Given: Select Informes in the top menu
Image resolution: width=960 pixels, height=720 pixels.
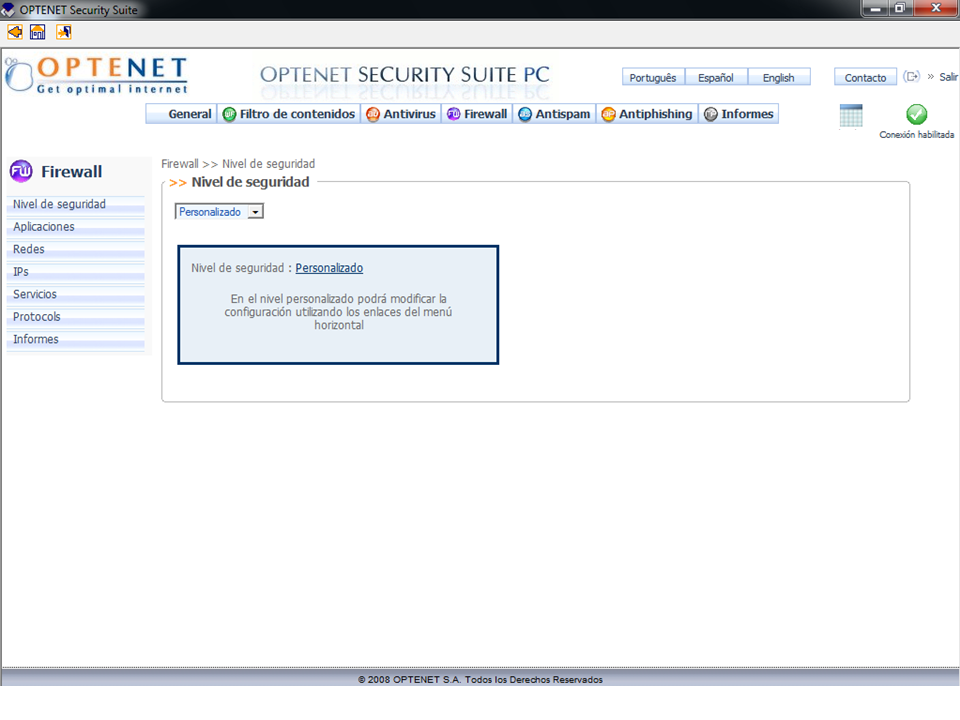Looking at the screenshot, I should (739, 114).
